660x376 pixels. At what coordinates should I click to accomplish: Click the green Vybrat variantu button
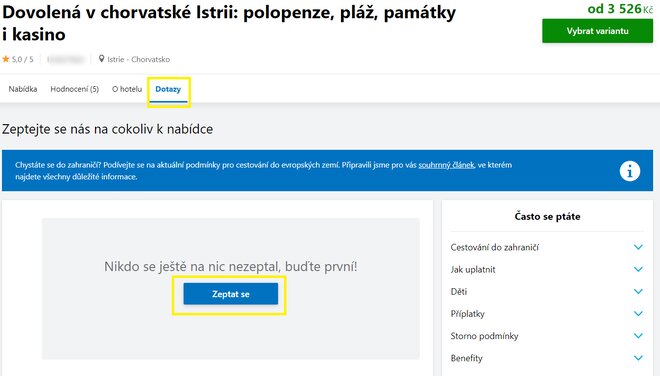(x=597, y=31)
